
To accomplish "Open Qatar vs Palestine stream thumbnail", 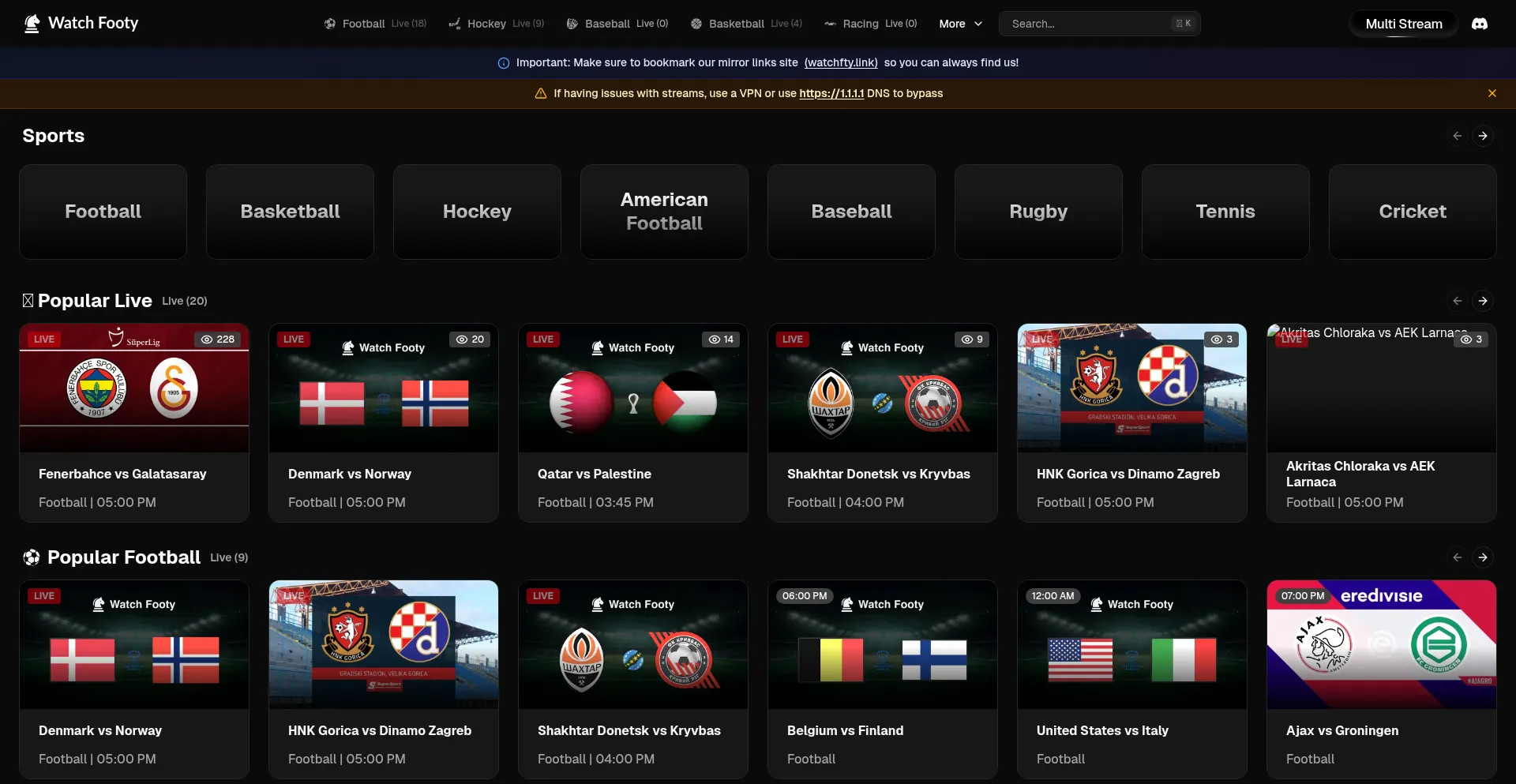I will (633, 388).
